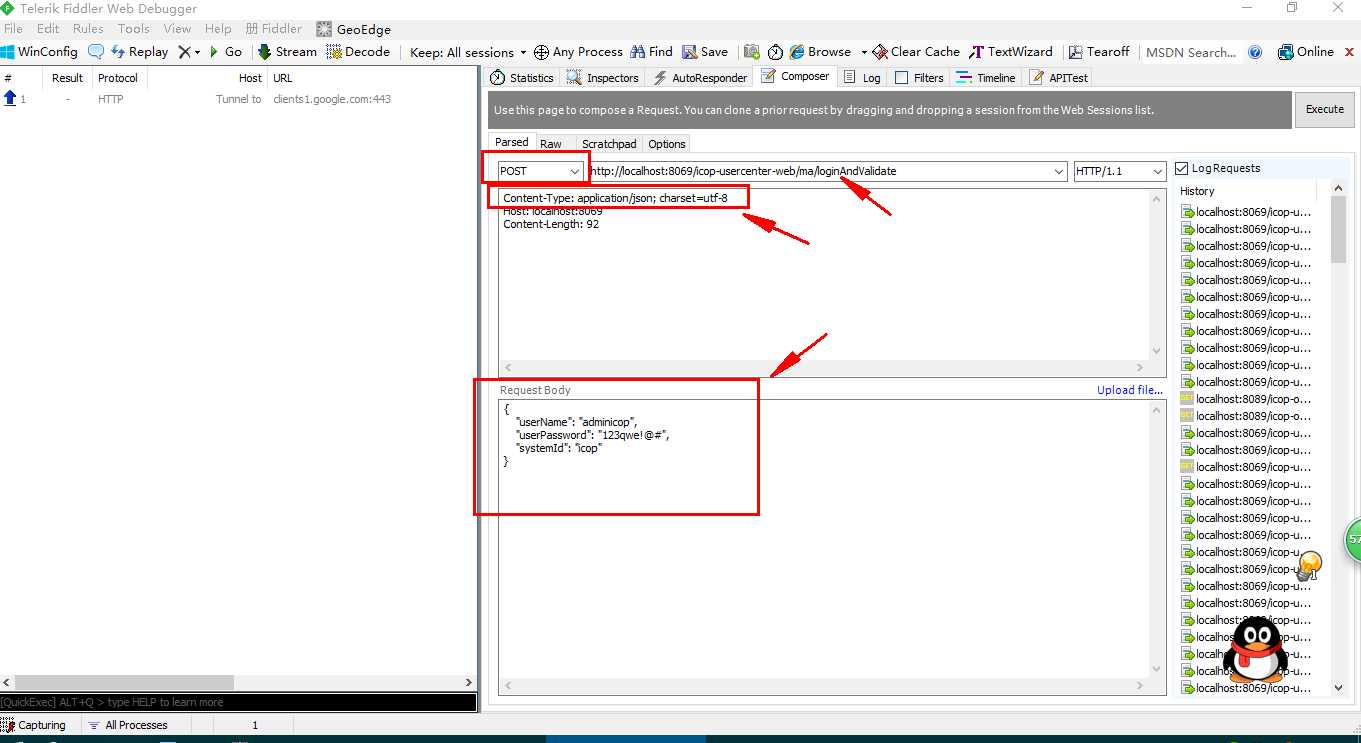Select the clients1.google.com:443 tunnel session

[238, 99]
